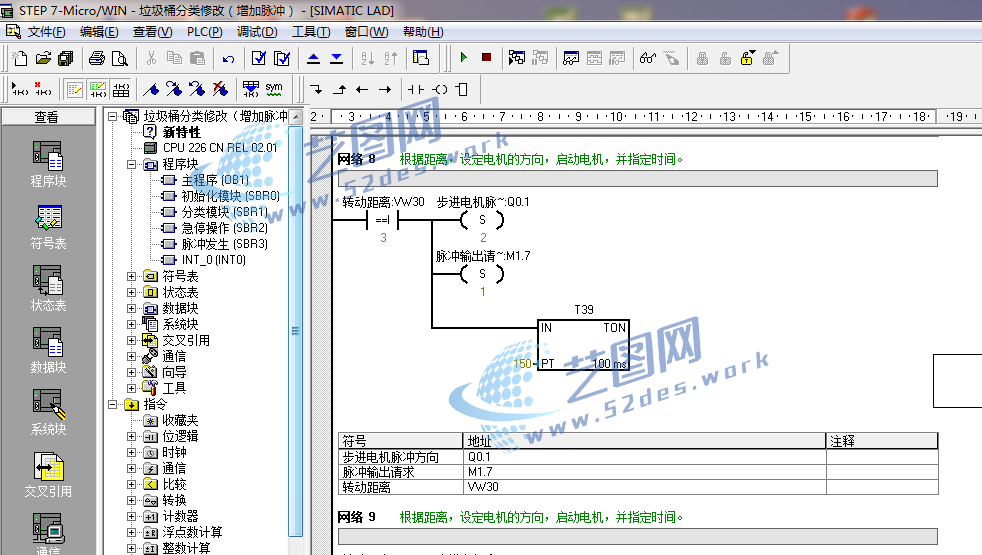Select 脉冲发生 (SBR3) in tree
The height and width of the screenshot is (555, 982).
pos(224,244)
